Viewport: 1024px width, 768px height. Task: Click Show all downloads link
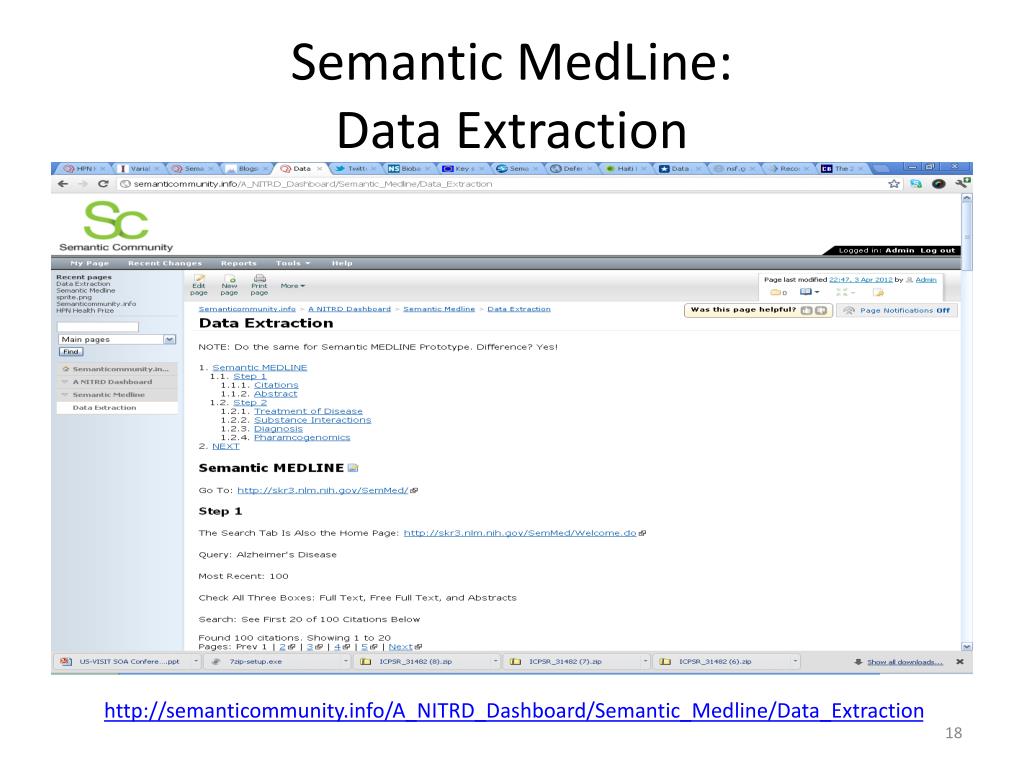905,662
